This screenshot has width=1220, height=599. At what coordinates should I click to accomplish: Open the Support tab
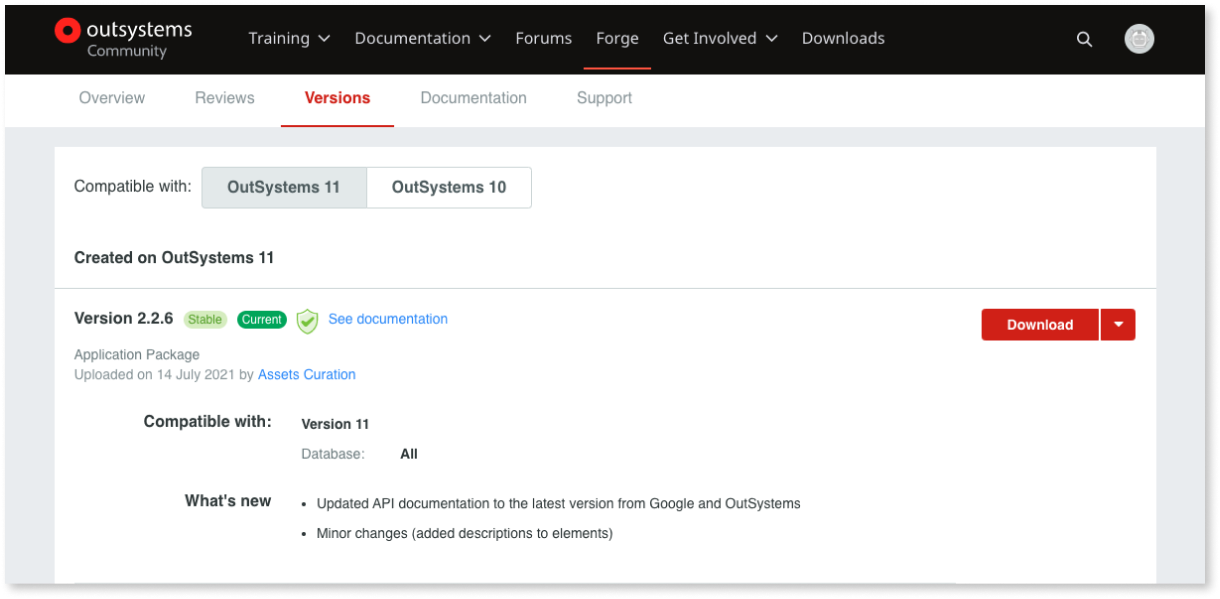pyautogui.click(x=604, y=98)
